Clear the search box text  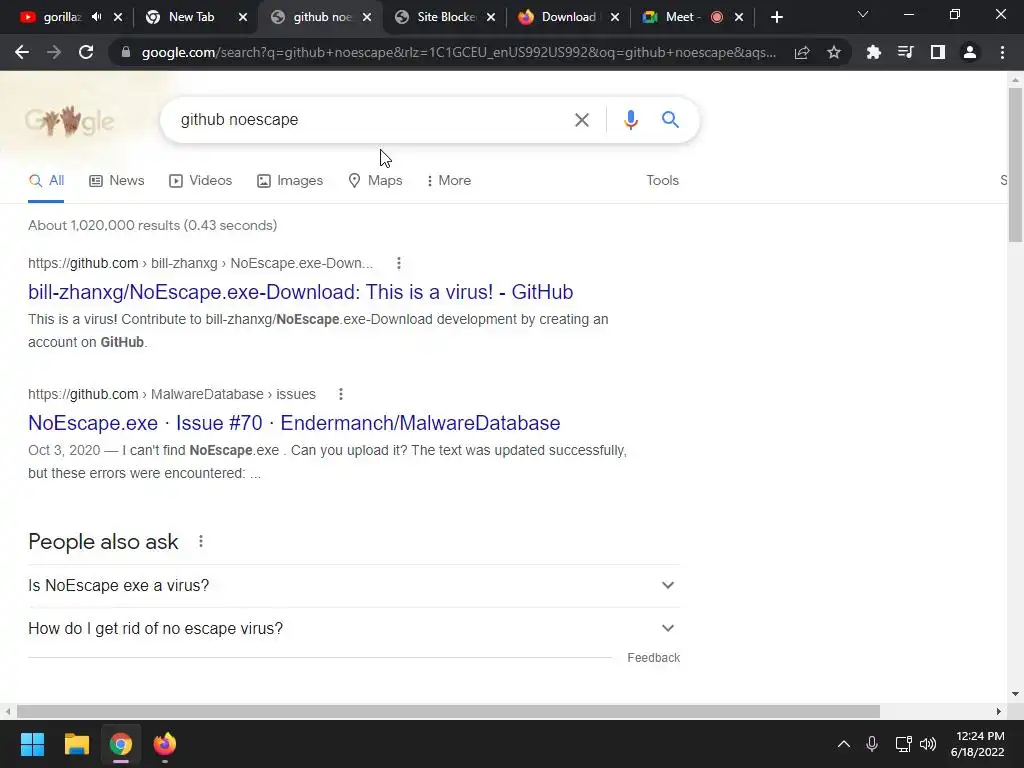click(582, 120)
